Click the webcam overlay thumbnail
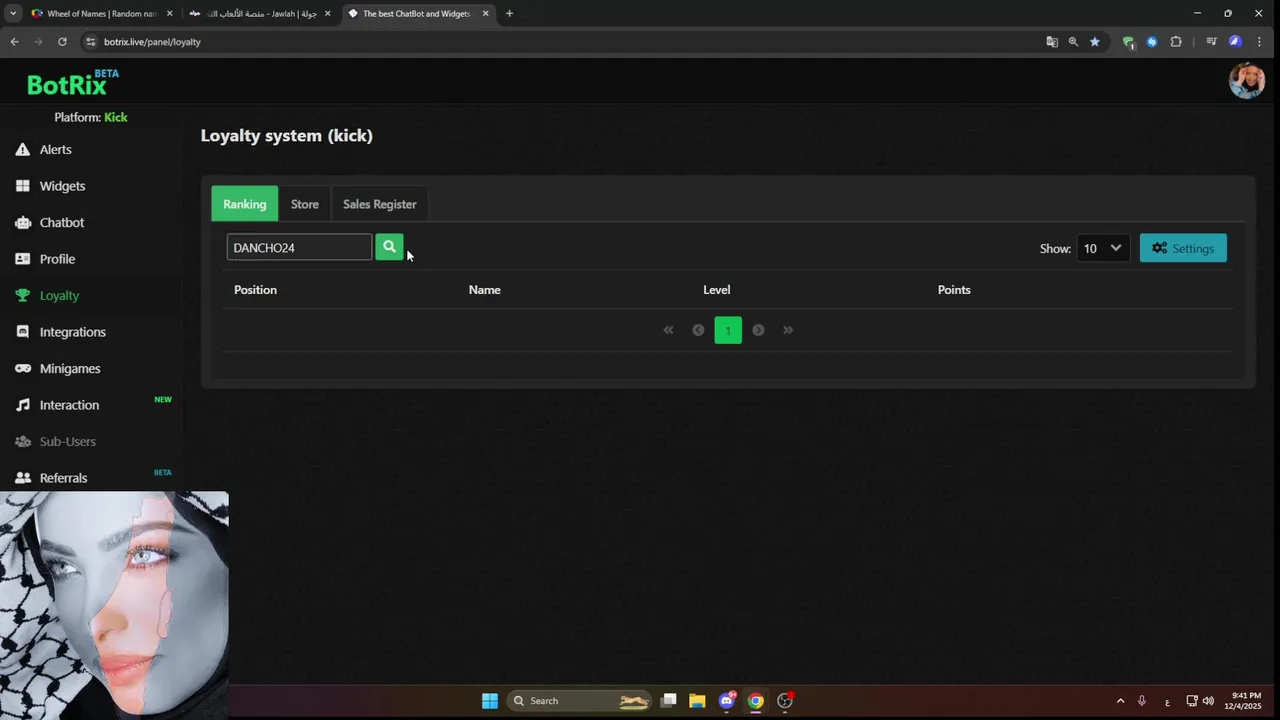 coord(114,605)
